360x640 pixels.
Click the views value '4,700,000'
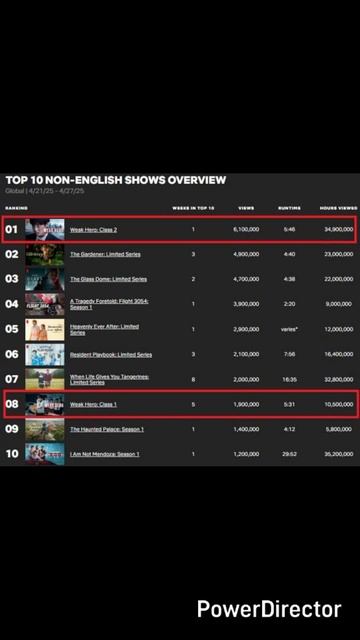[x=246, y=279]
